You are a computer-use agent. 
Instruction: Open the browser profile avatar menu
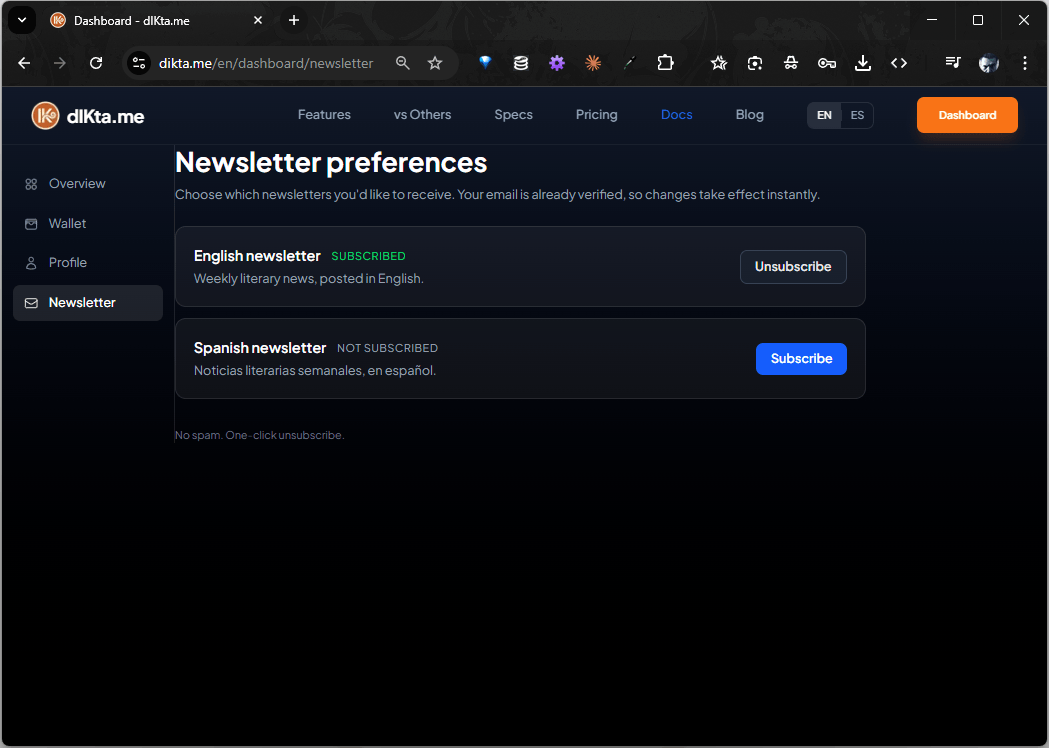(989, 62)
